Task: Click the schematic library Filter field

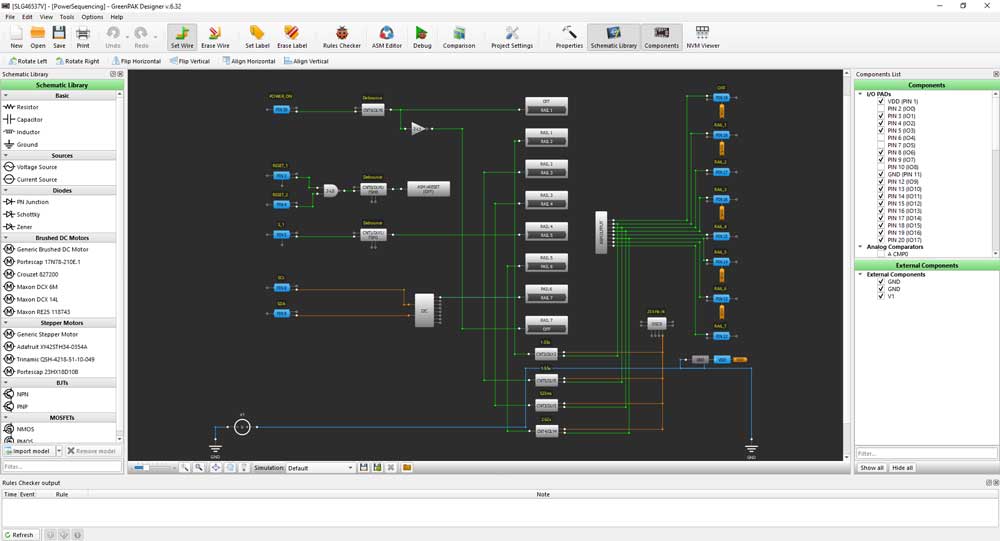Action: point(58,467)
